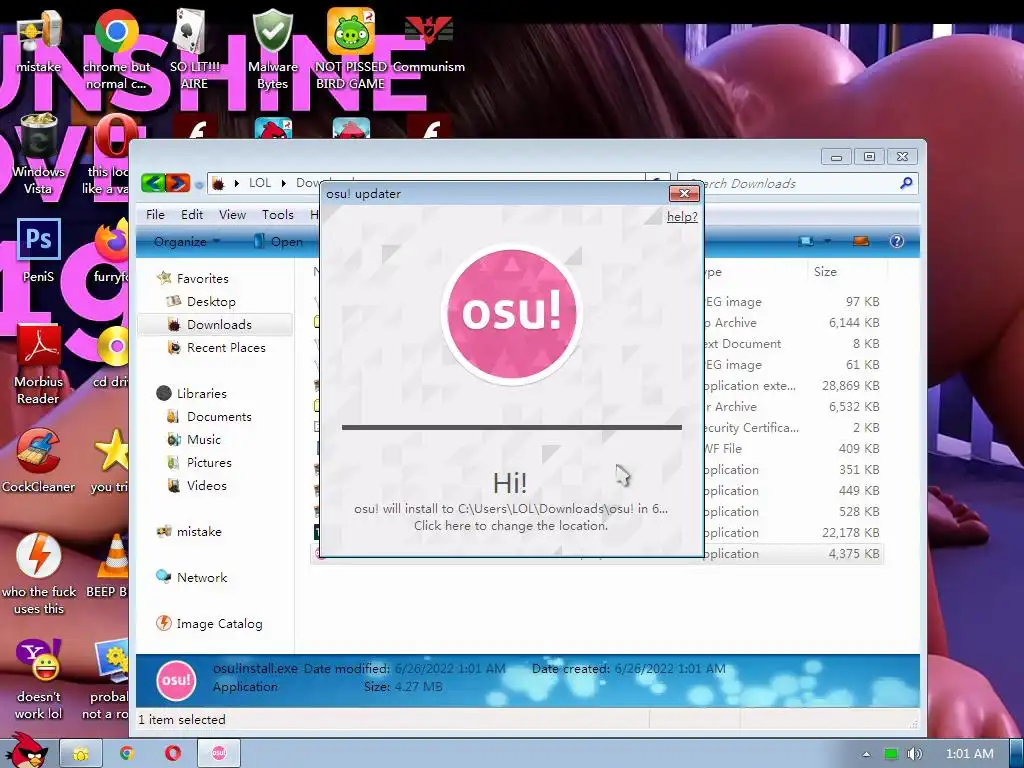Click the Explorer forward arrow button
The height and width of the screenshot is (768, 1024).
point(177,183)
